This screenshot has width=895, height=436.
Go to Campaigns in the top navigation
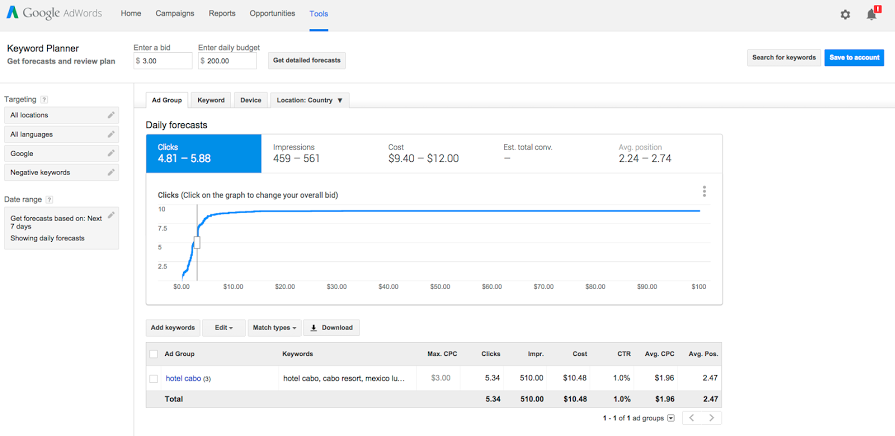pos(175,14)
